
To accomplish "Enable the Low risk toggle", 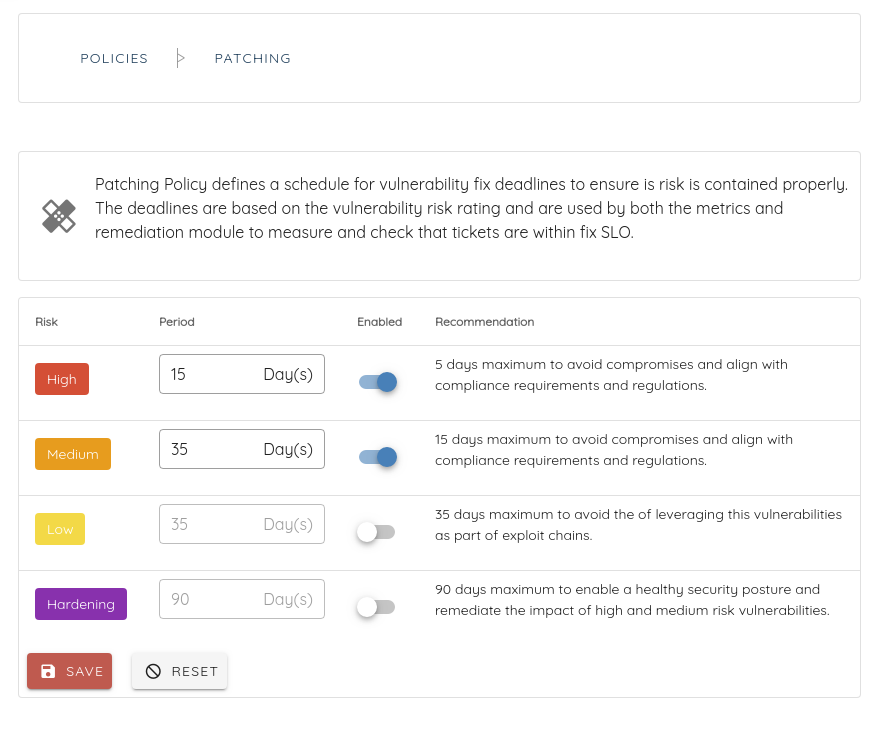I will (376, 532).
